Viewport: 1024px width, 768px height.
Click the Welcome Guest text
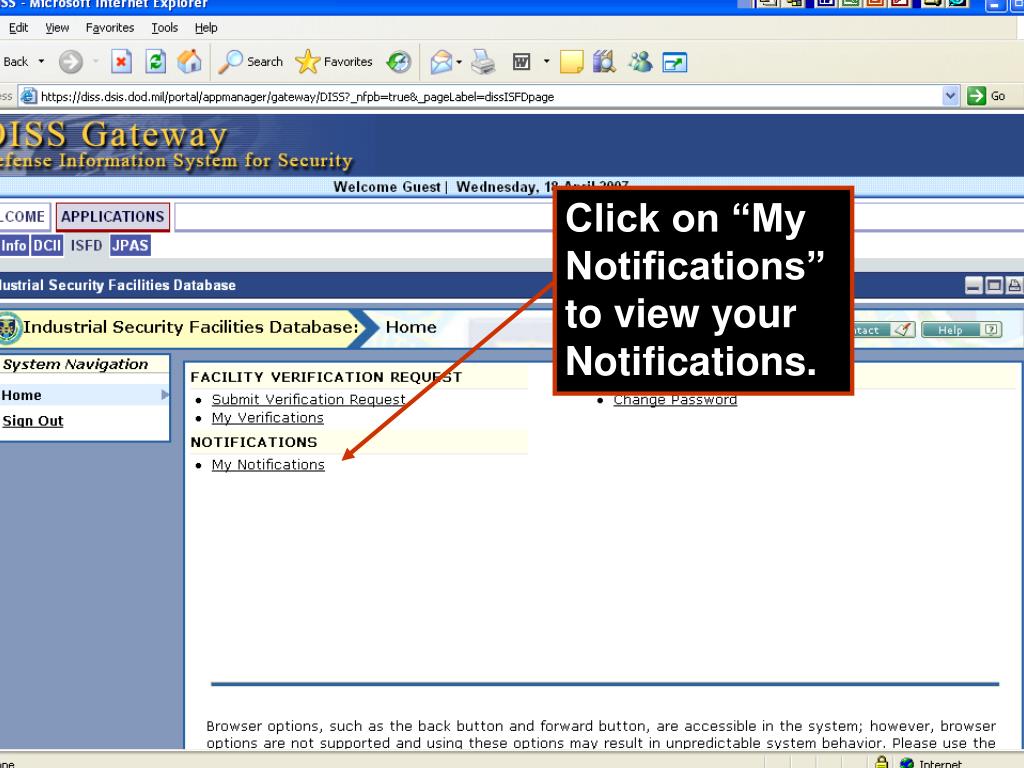click(x=387, y=187)
